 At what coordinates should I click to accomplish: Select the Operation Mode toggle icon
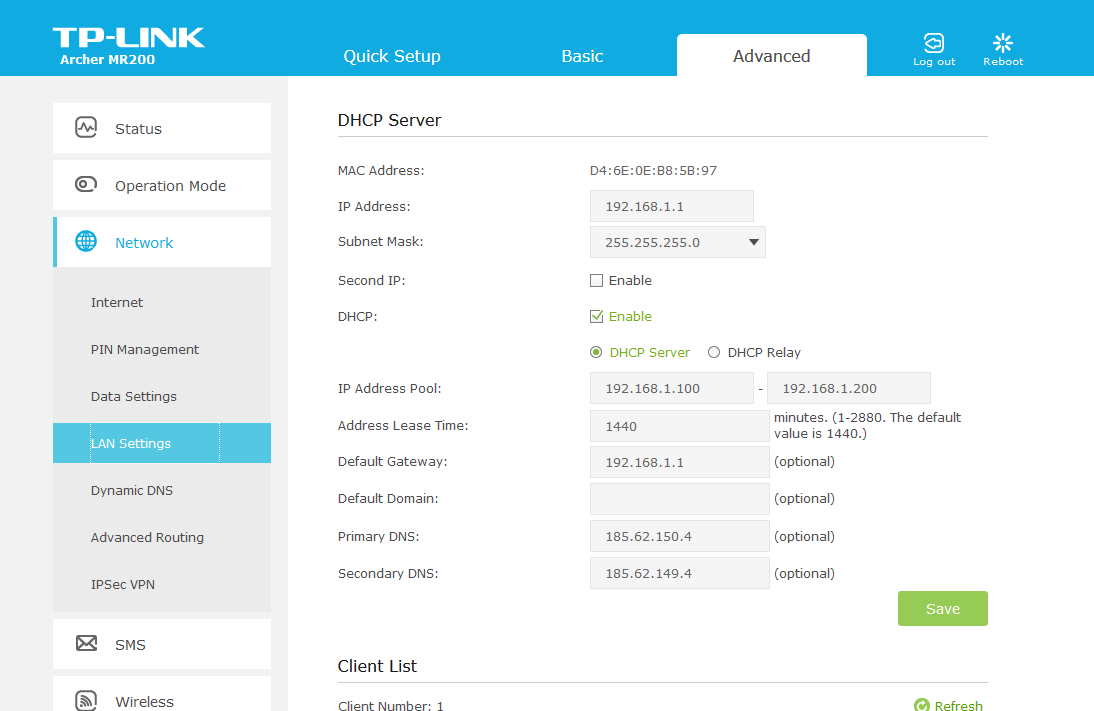coord(86,185)
